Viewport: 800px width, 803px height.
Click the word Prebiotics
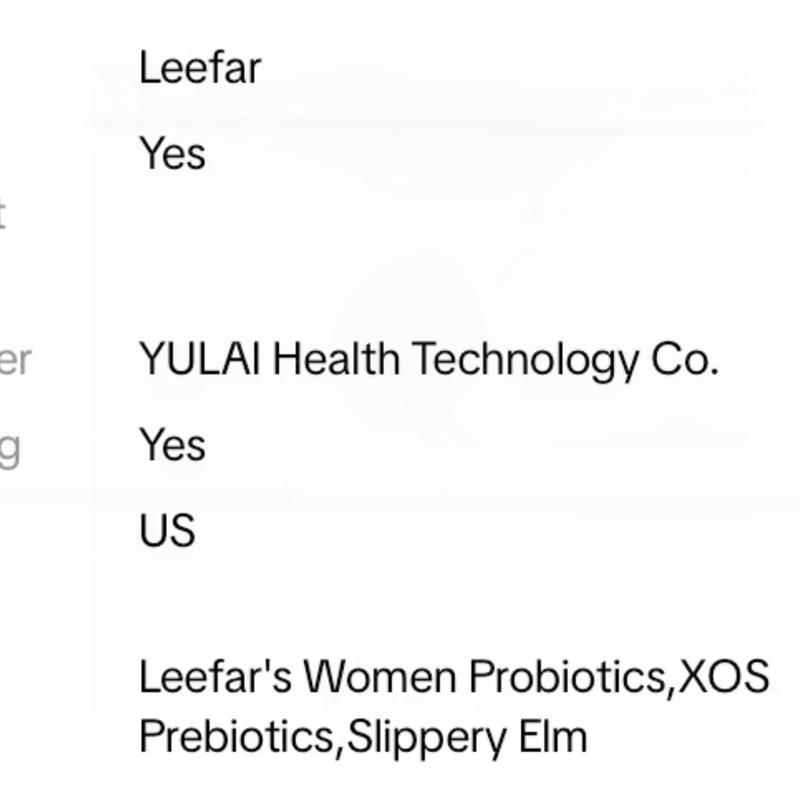tap(238, 737)
